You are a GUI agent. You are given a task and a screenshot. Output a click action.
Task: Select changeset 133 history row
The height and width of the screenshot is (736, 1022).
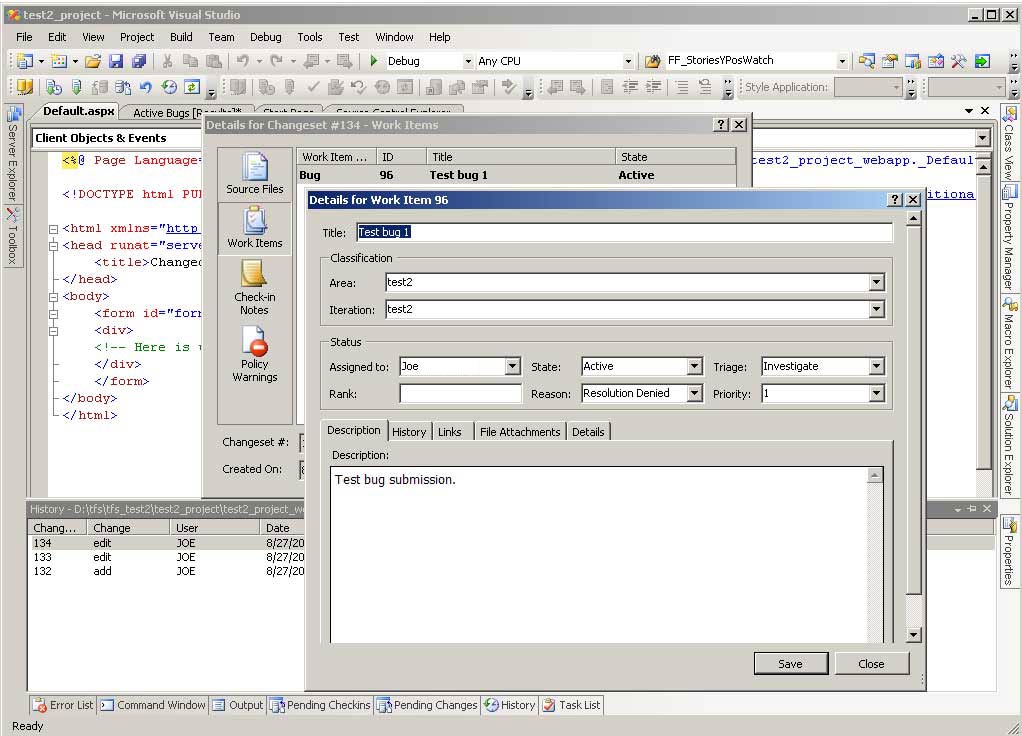click(x=166, y=557)
